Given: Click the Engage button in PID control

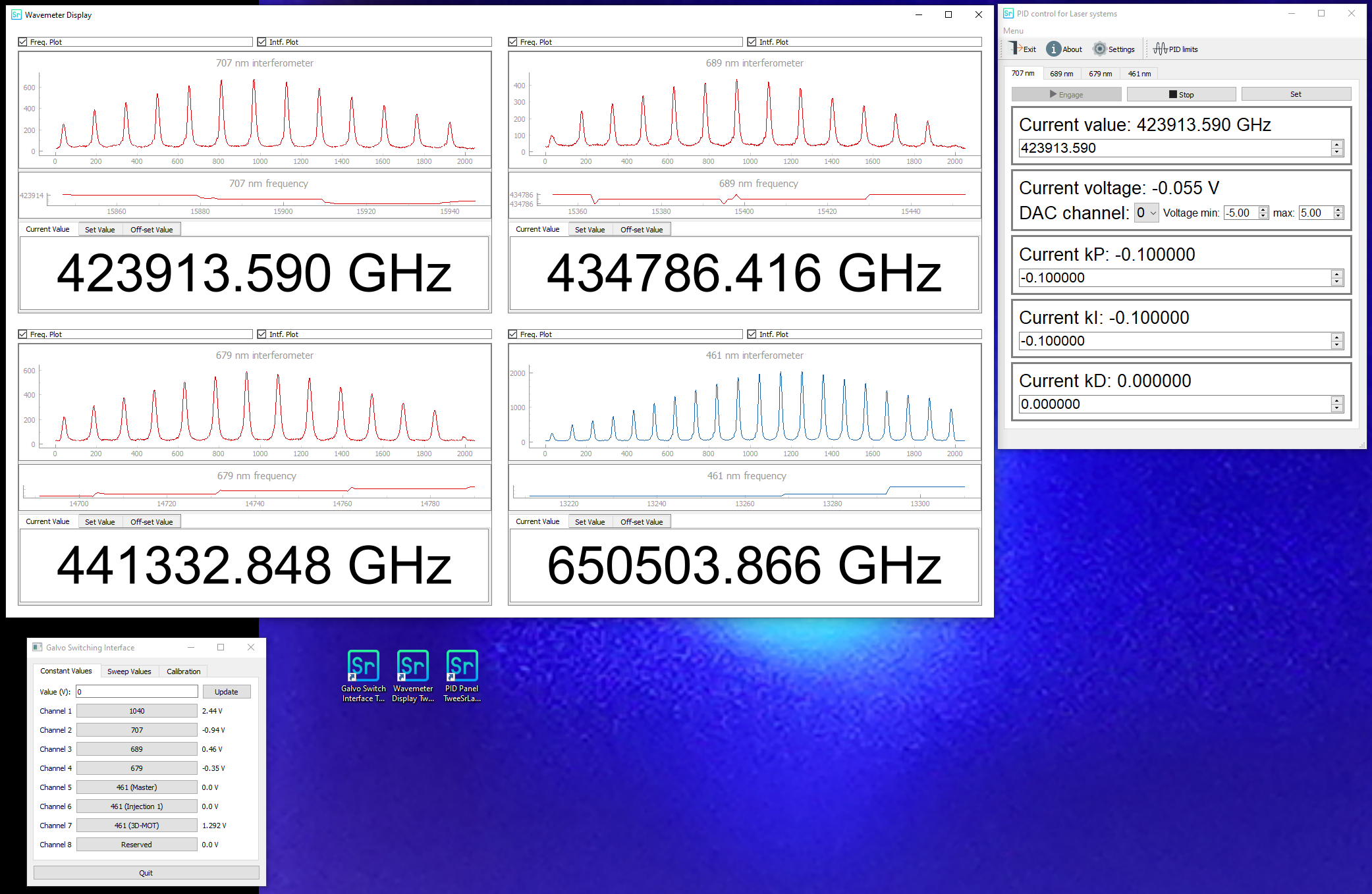Looking at the screenshot, I should 1066,94.
